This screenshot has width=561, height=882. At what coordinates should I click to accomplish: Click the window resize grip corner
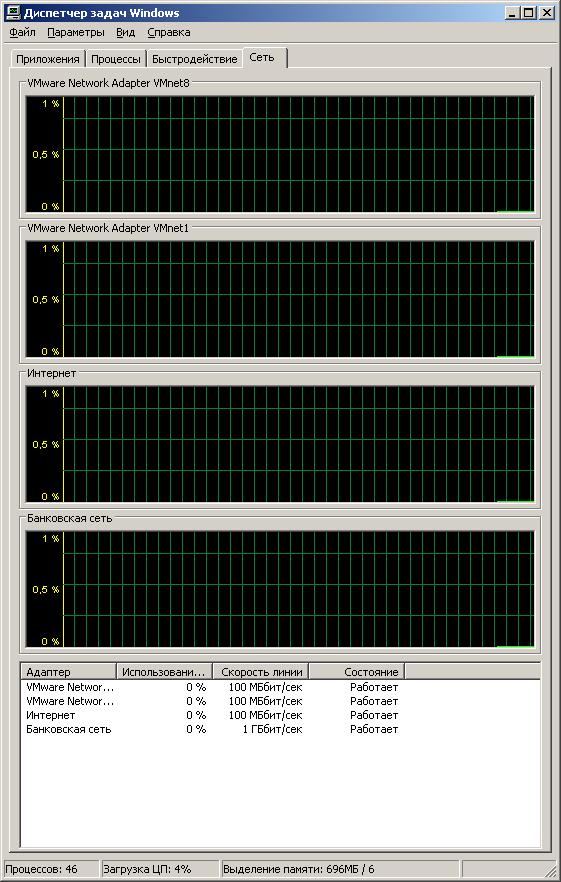click(x=550, y=871)
